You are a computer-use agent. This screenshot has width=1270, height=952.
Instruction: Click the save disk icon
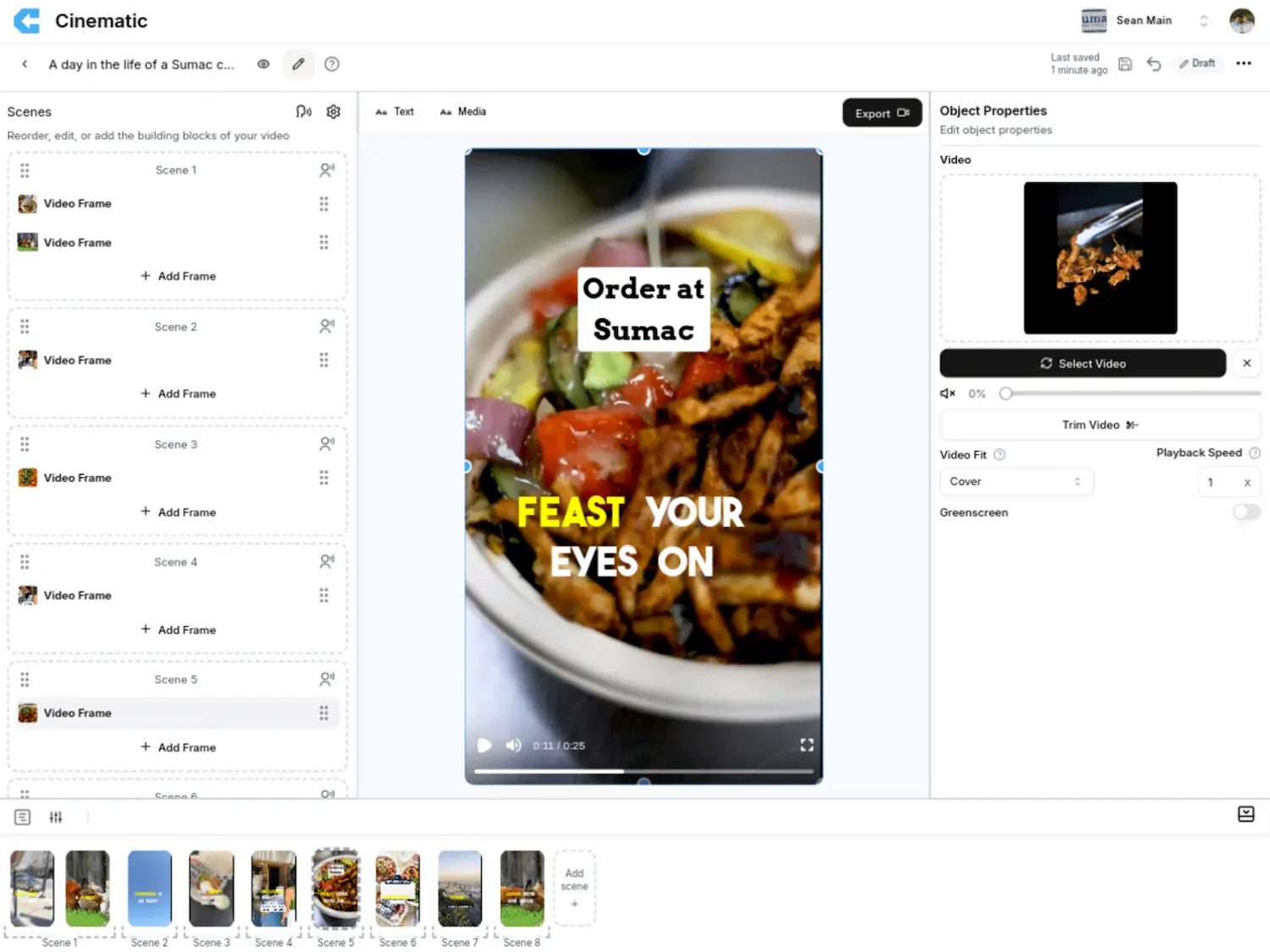(x=1125, y=64)
